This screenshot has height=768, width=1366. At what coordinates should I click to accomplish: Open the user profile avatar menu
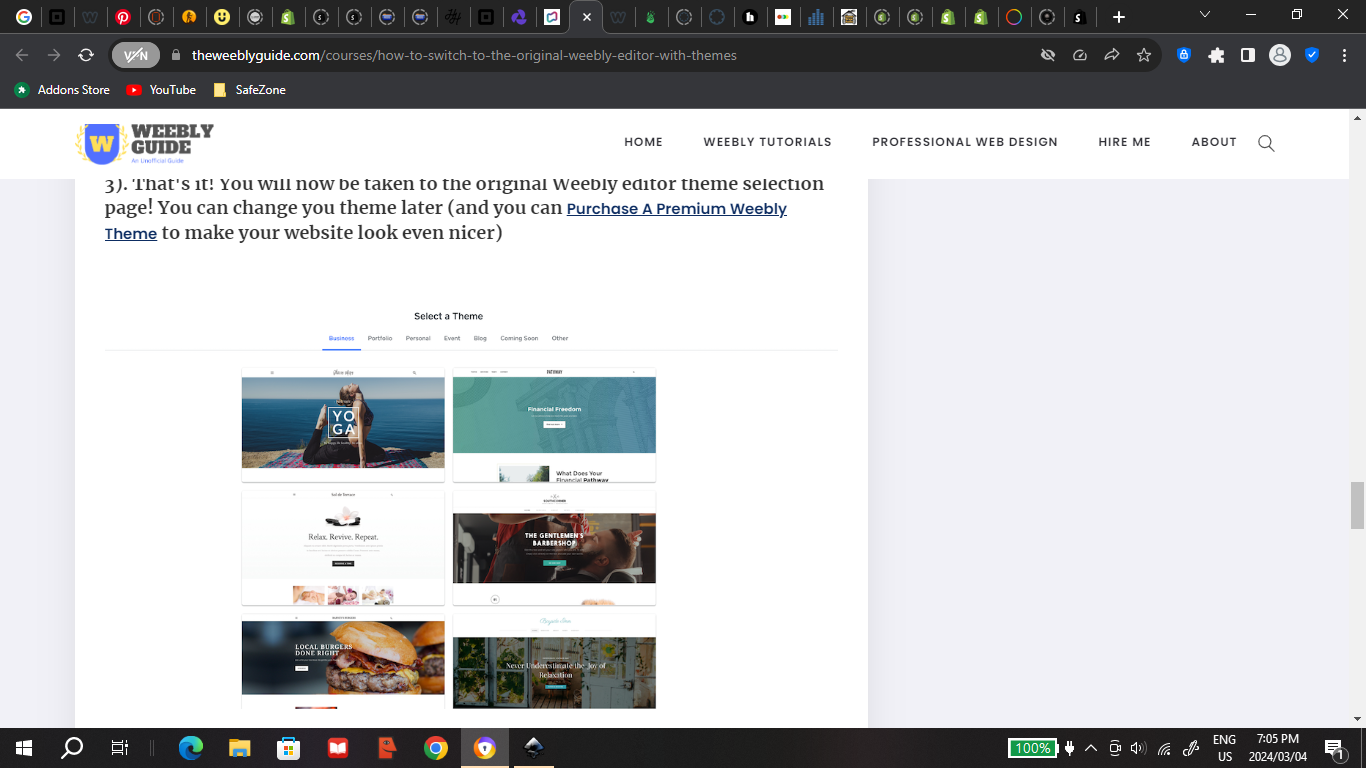pos(1280,55)
